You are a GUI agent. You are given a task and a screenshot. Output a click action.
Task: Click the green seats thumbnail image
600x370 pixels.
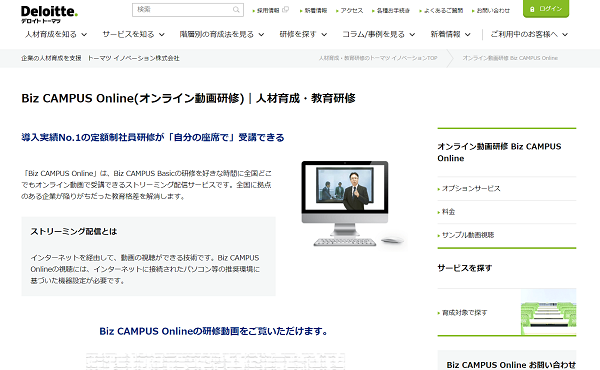(548, 312)
